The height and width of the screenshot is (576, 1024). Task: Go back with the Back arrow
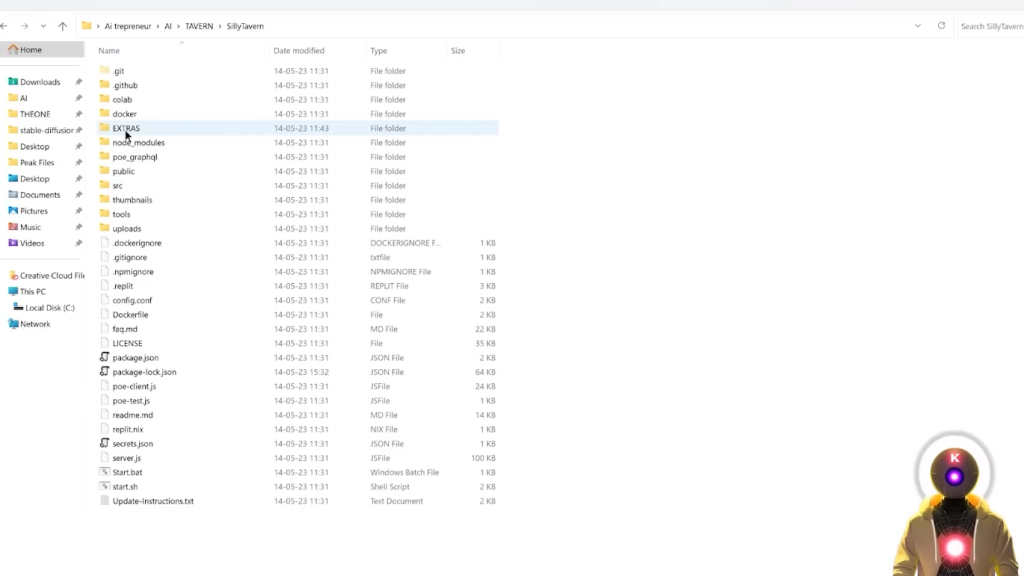coord(5,26)
